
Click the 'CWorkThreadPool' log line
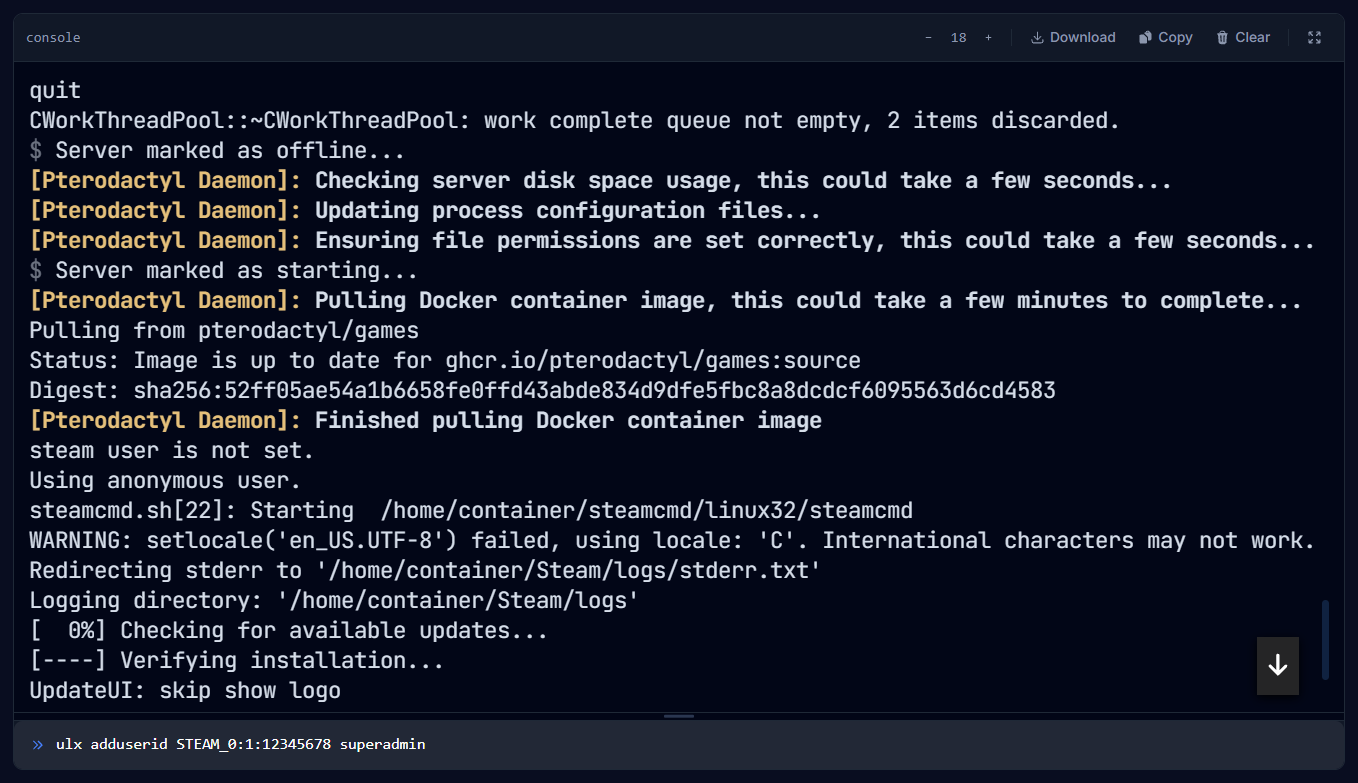[x=575, y=120]
